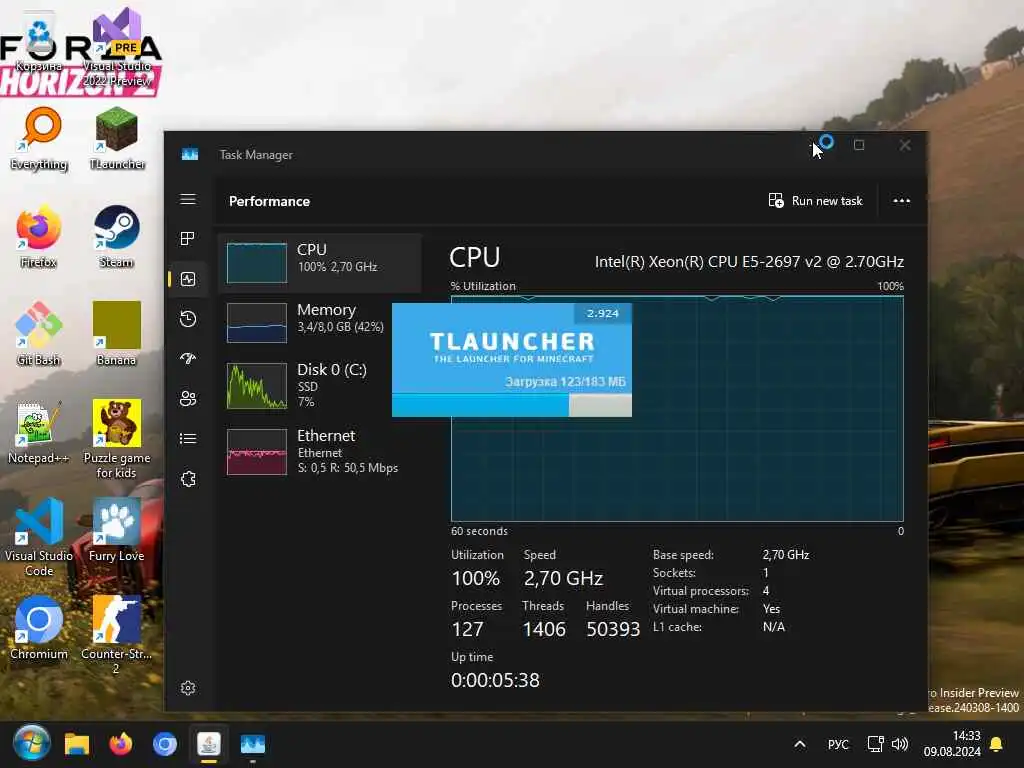Click the TLauncher splash logo
This screenshot has height=768, width=1024.
512,346
